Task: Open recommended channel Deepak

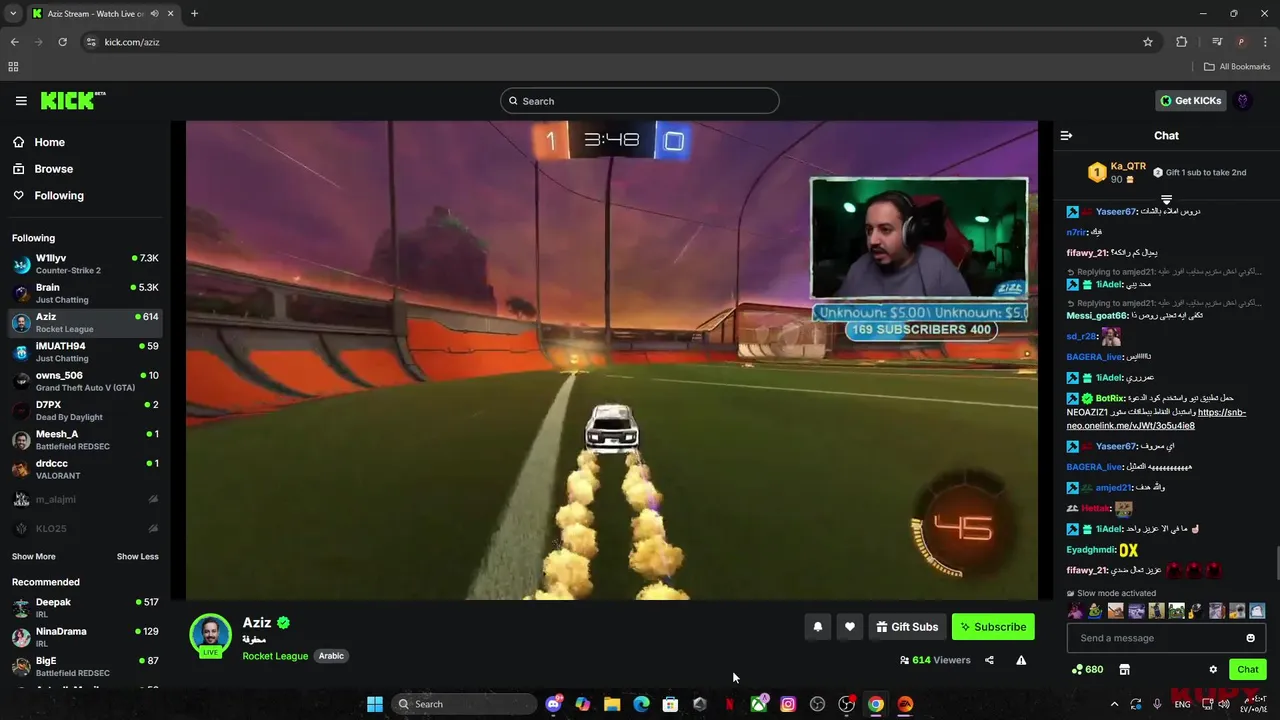Action: point(85,608)
